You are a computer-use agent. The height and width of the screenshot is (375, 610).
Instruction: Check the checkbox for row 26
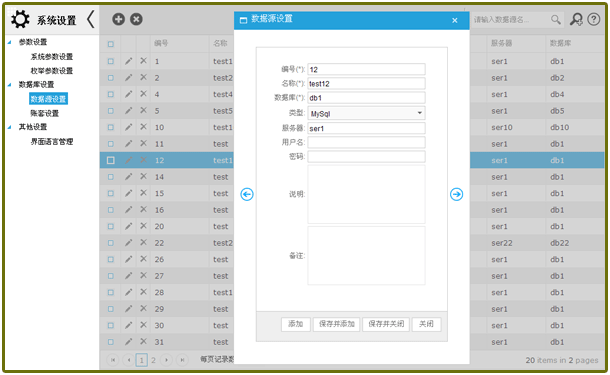(111, 259)
